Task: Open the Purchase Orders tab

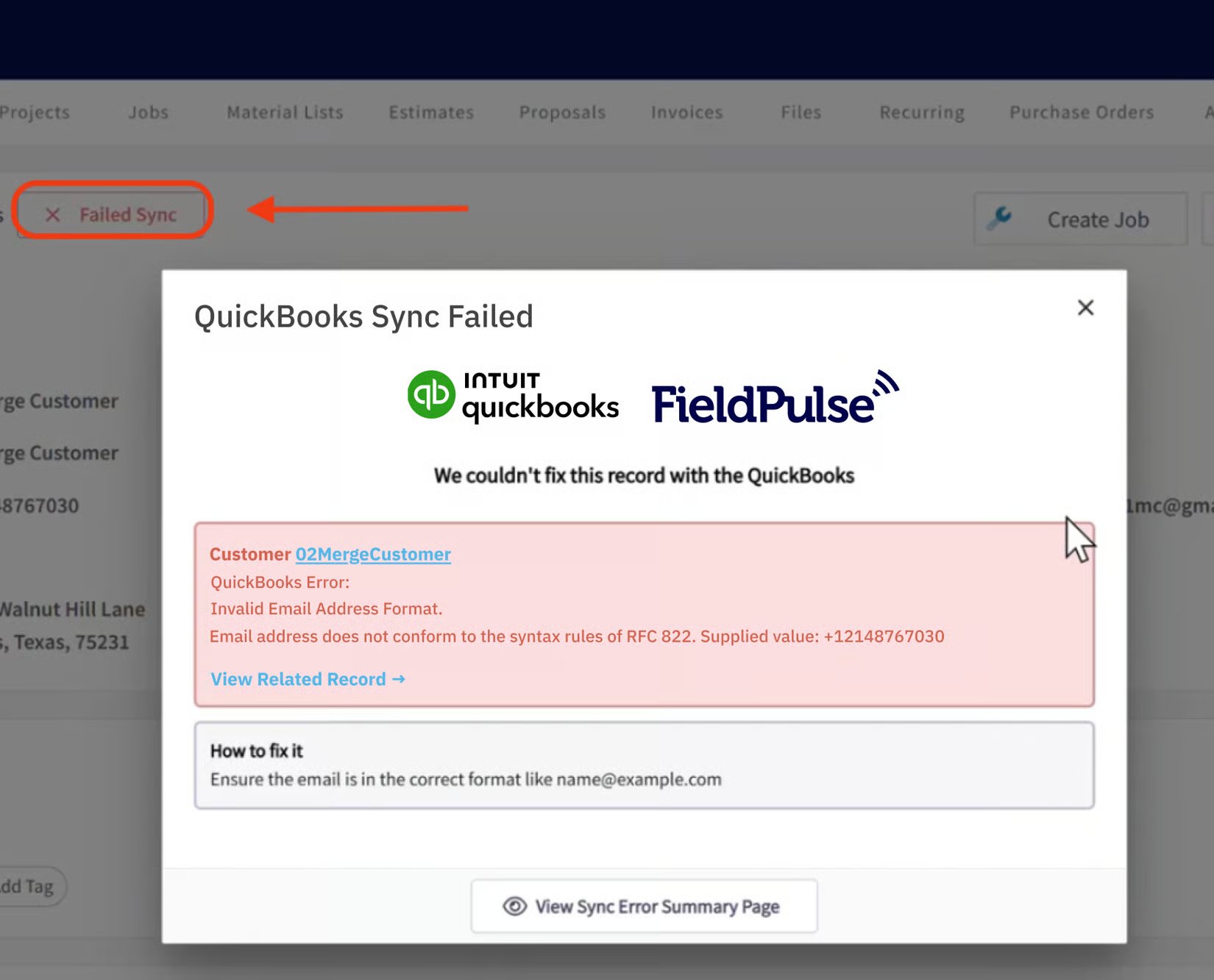Action: [1082, 113]
